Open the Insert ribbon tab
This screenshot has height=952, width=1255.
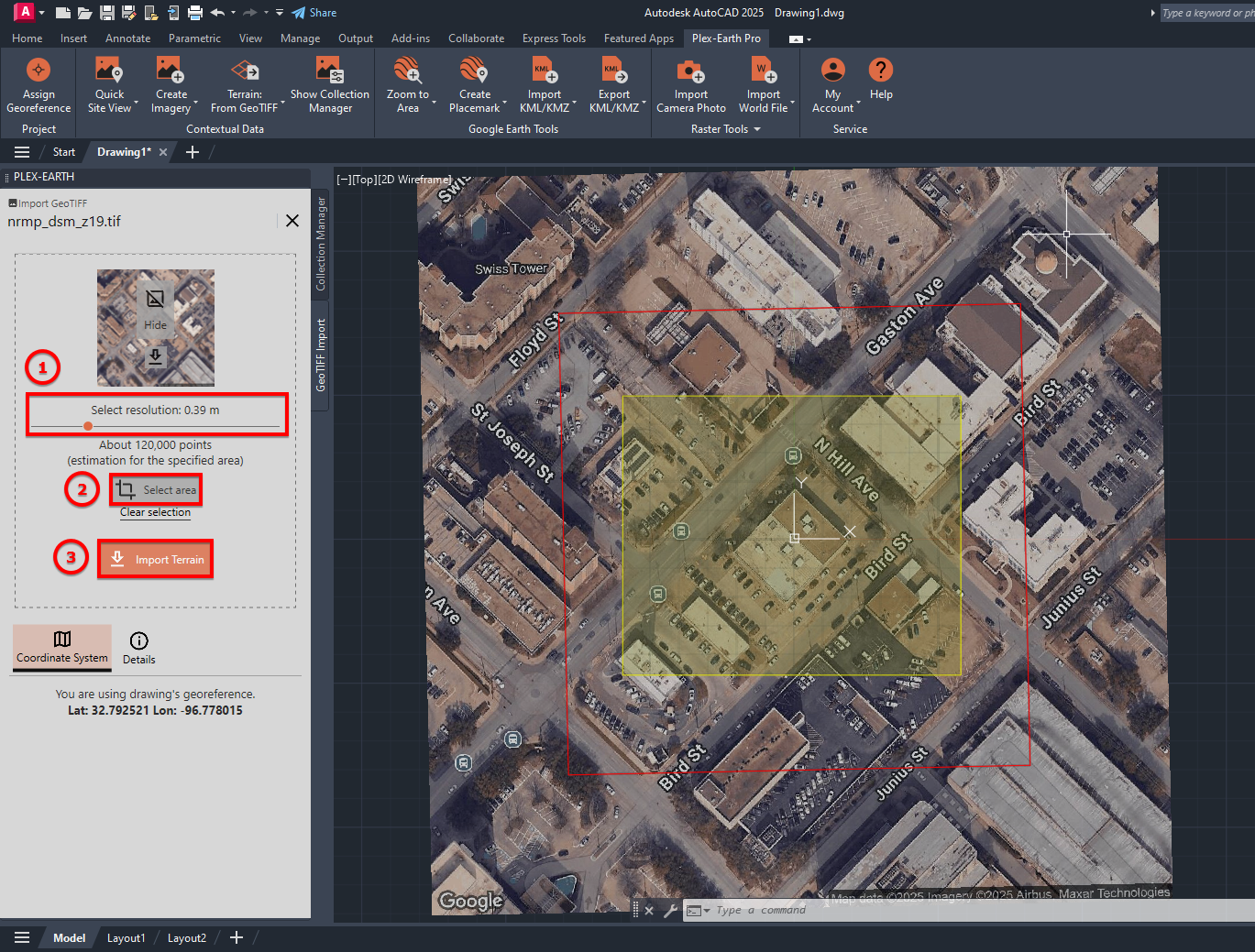tap(73, 38)
